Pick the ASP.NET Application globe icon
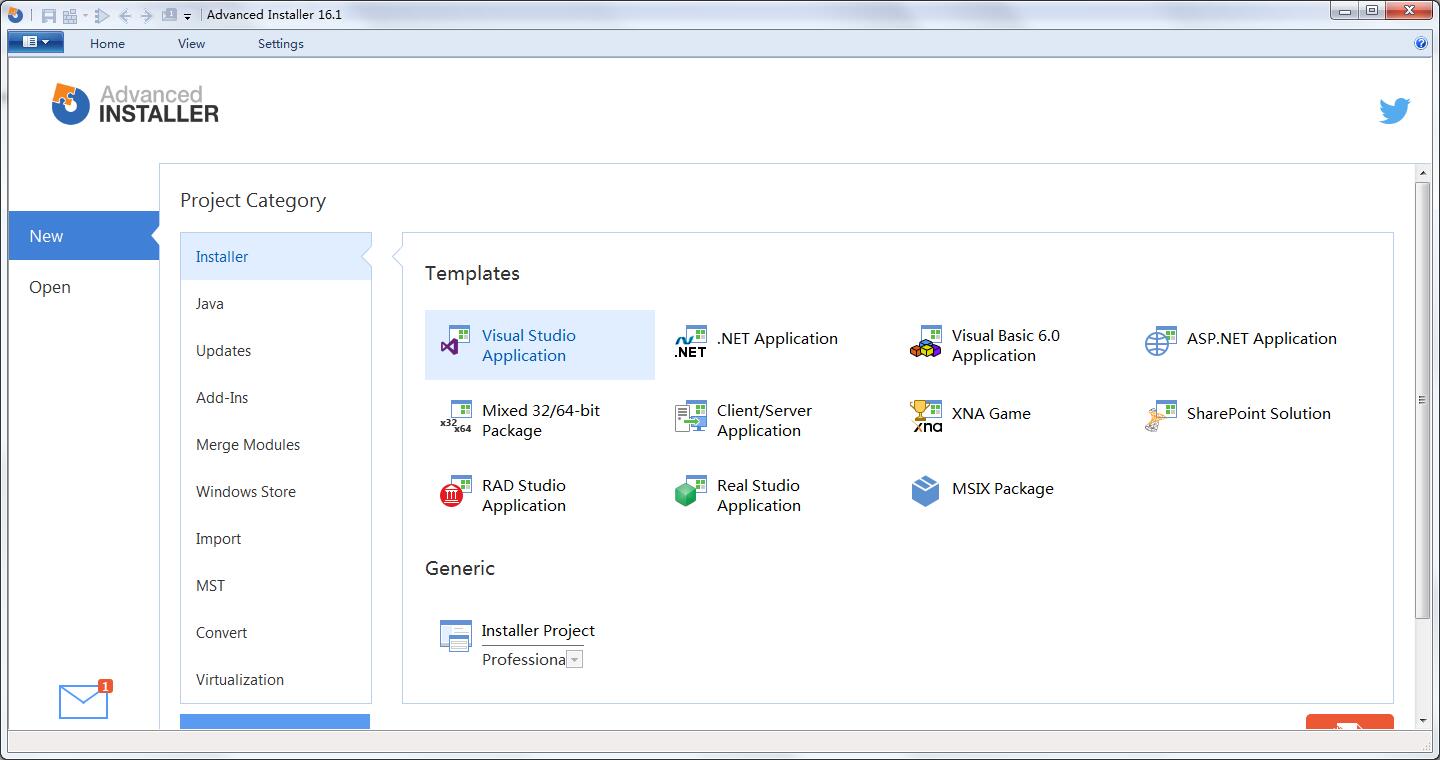 pyautogui.click(x=1161, y=341)
